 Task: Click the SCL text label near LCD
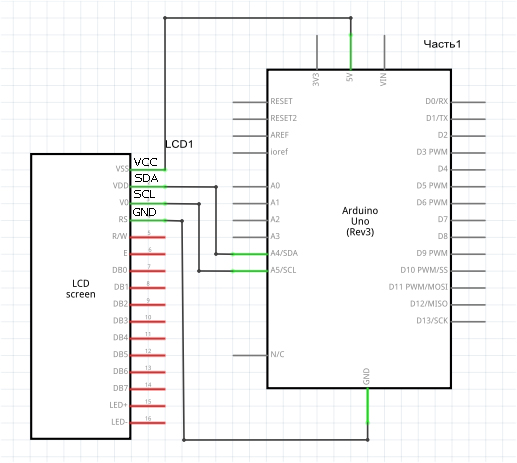click(144, 194)
